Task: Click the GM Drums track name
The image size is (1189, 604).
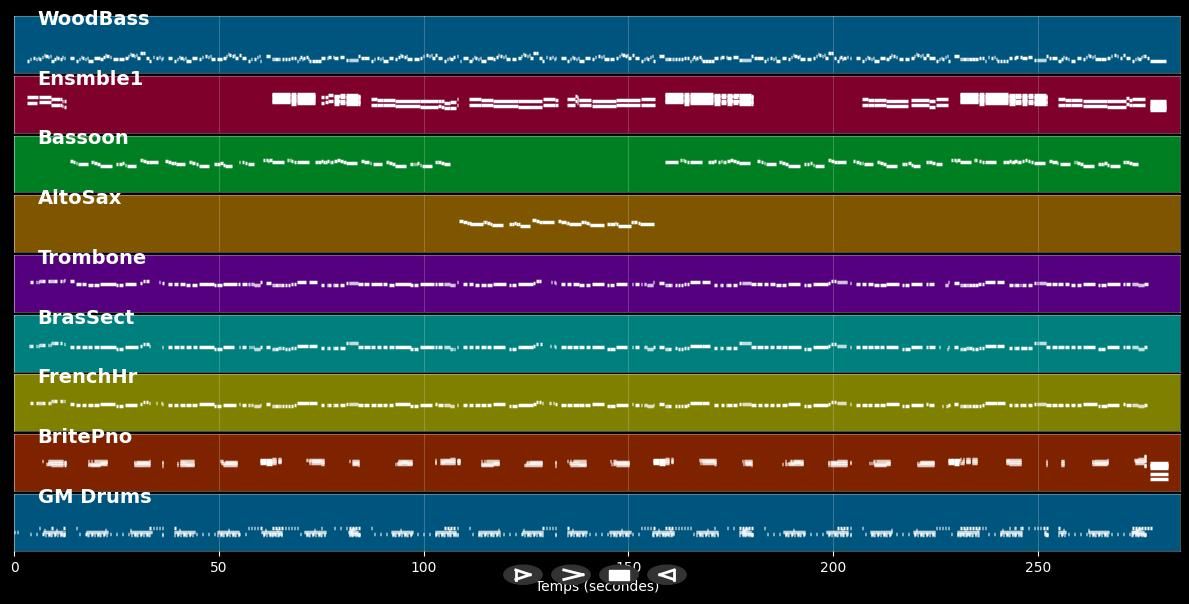Action: 95,497
